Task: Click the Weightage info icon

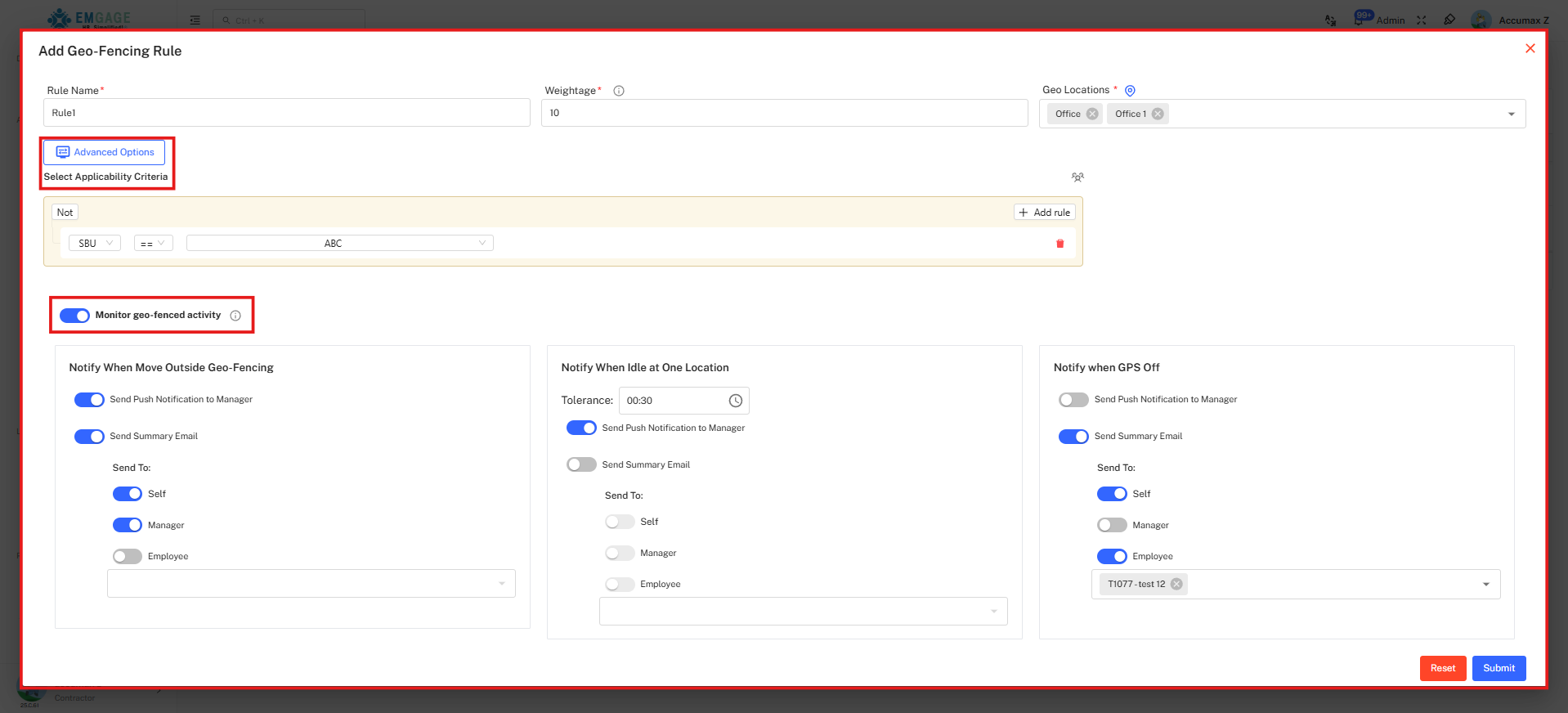Action: (x=619, y=91)
